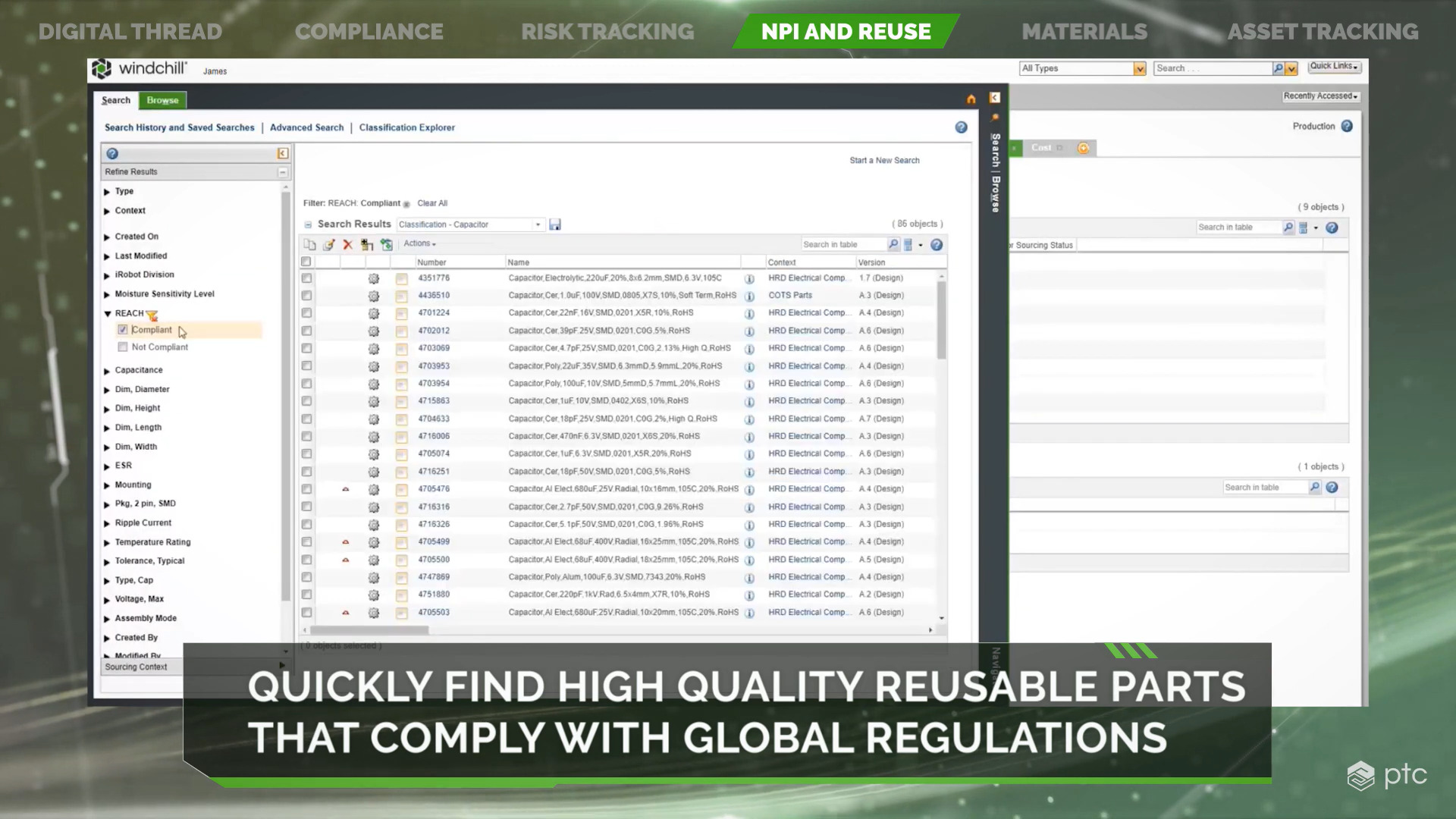Viewport: 1456px width, 819px height.
Task: Open Search History and Saved Searches
Action: click(x=180, y=127)
